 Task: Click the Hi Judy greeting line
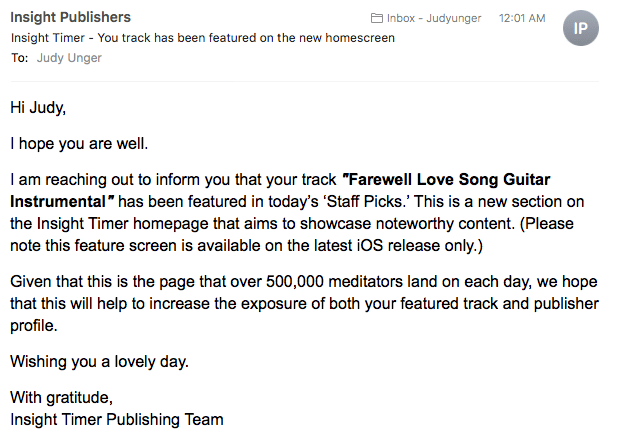coord(39,106)
